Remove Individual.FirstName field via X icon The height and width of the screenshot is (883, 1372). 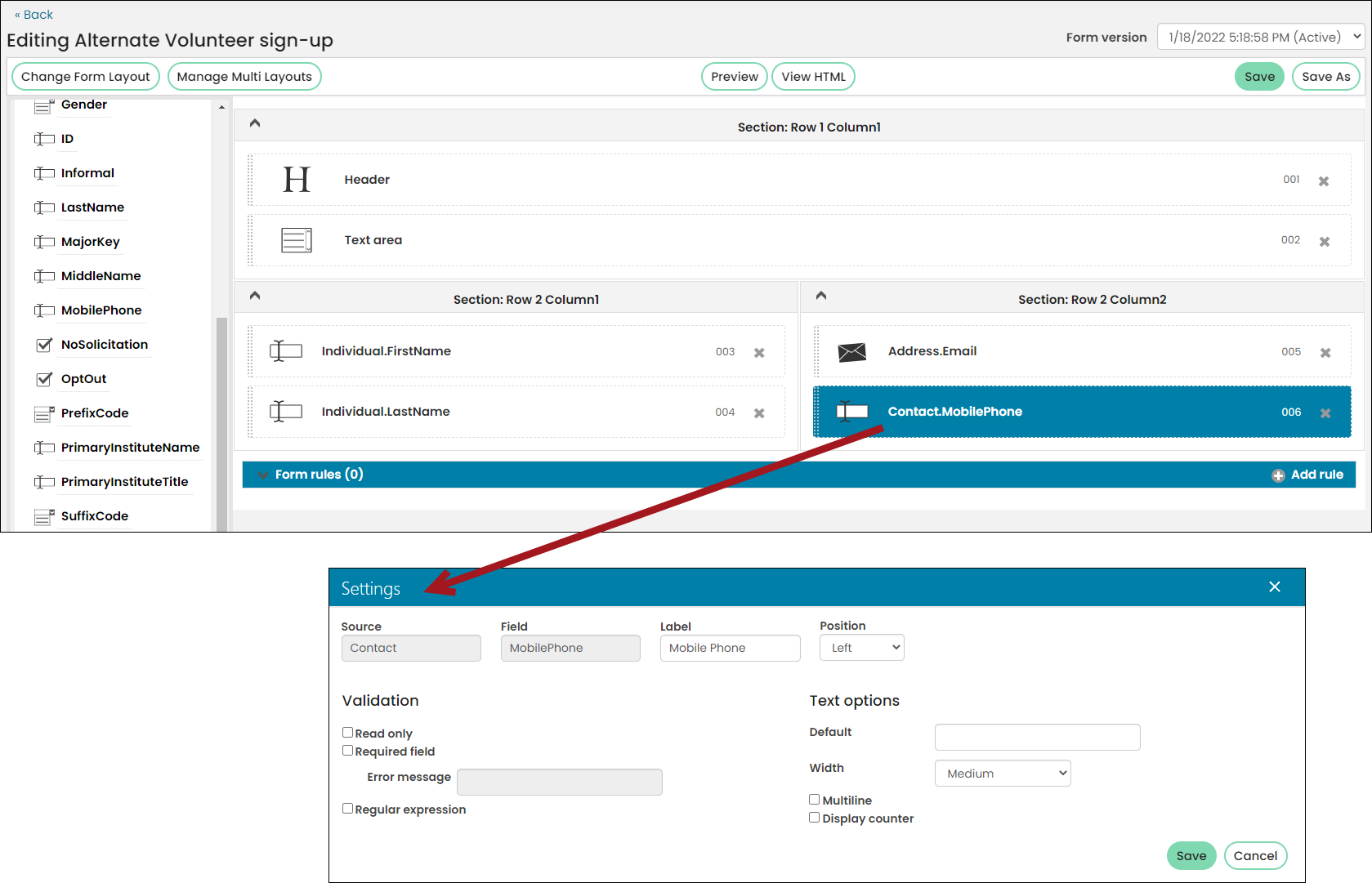[x=759, y=353]
